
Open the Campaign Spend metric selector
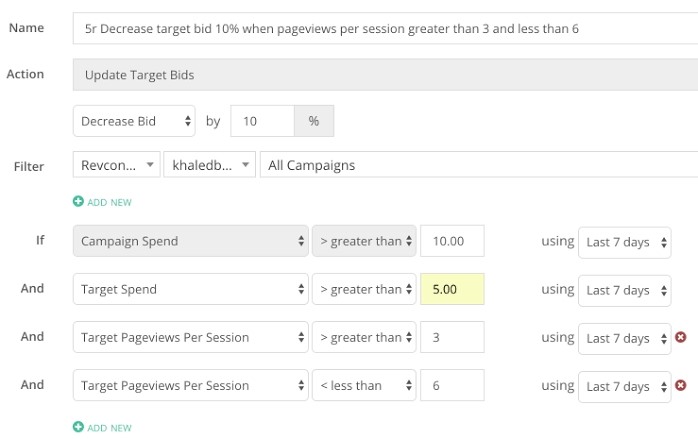[x=191, y=241]
